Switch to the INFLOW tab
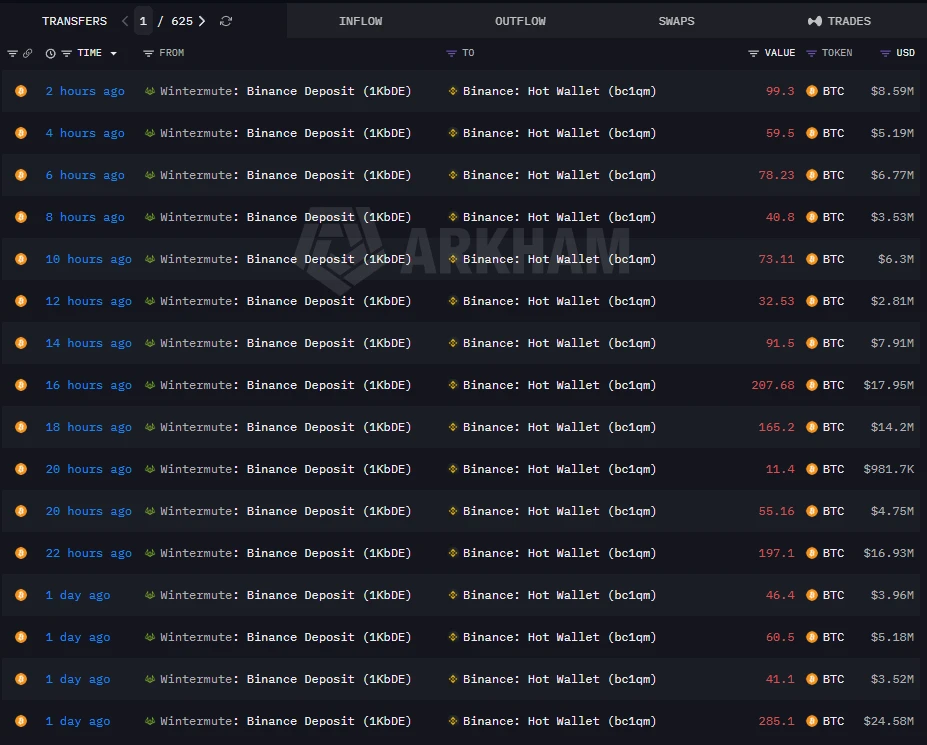Image resolution: width=927 pixels, height=745 pixels. (x=361, y=21)
